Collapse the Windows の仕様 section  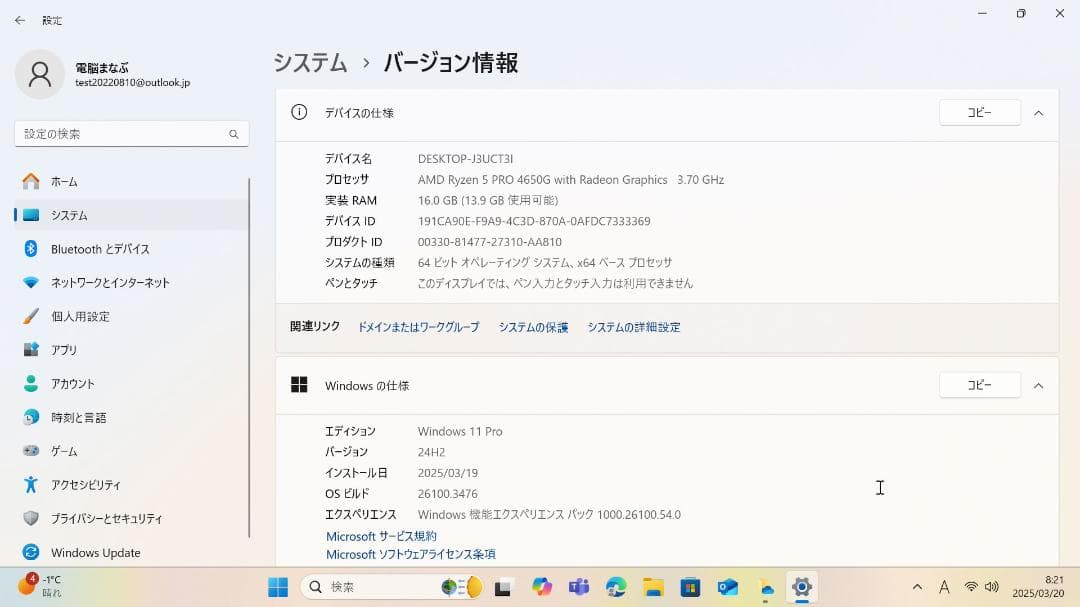coord(1038,385)
